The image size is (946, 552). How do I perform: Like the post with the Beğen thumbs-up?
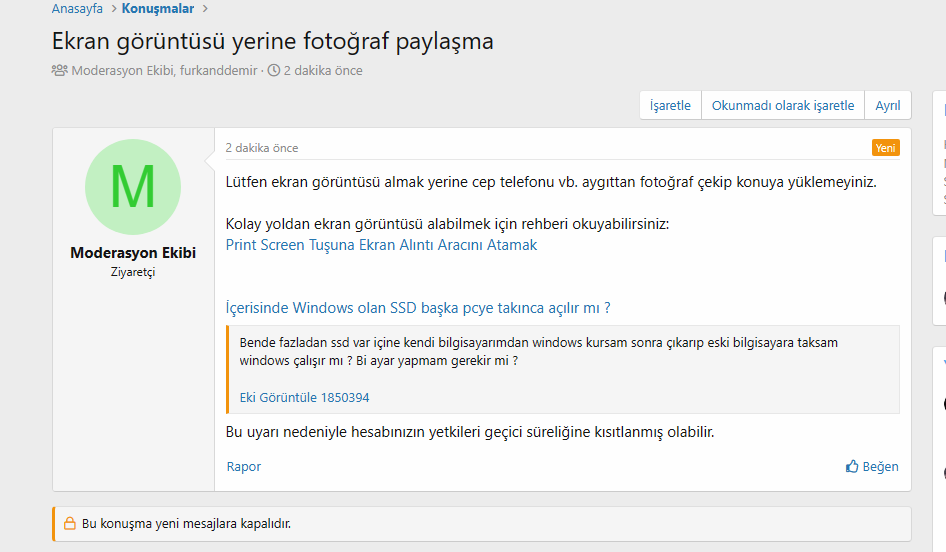872,467
